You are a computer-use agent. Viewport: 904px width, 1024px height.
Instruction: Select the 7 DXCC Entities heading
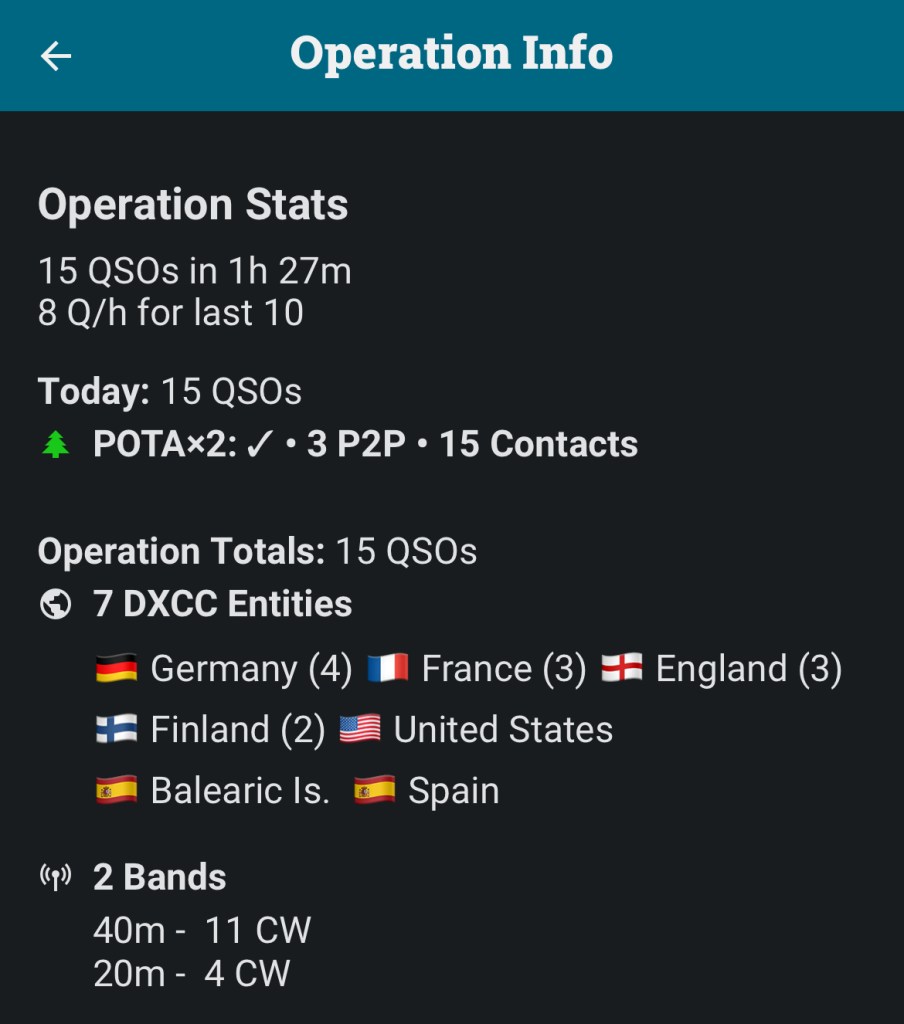coord(222,604)
